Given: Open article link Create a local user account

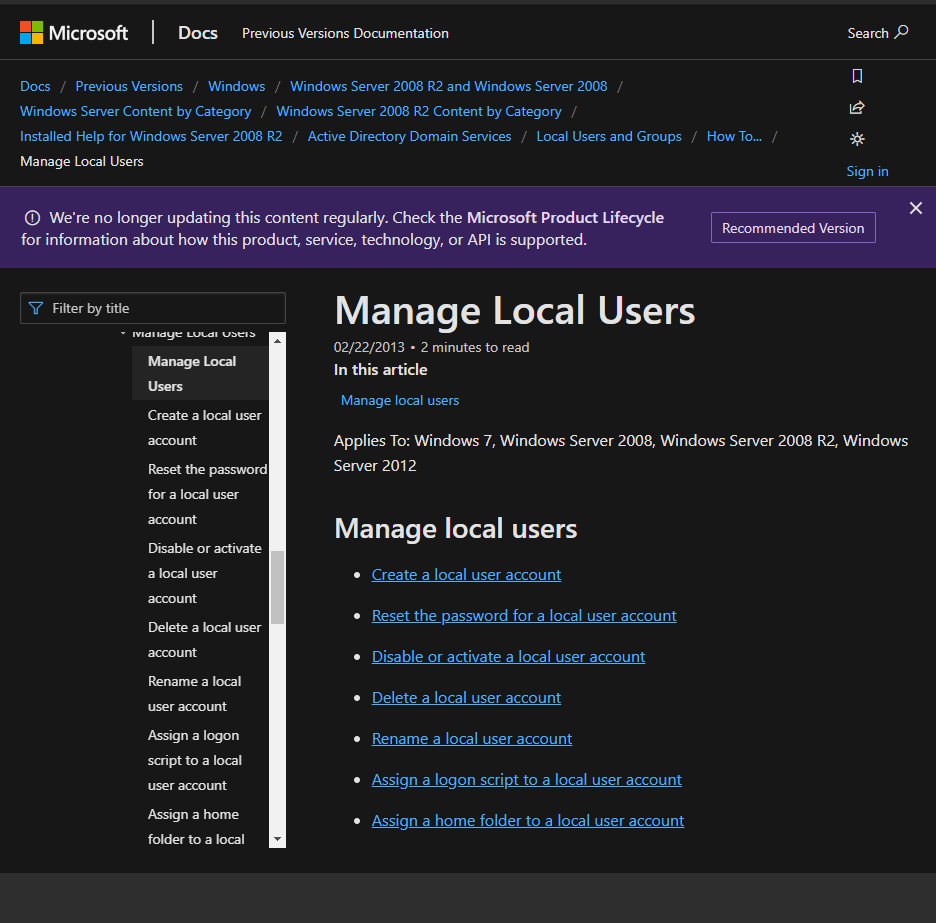Looking at the screenshot, I should click(x=466, y=574).
